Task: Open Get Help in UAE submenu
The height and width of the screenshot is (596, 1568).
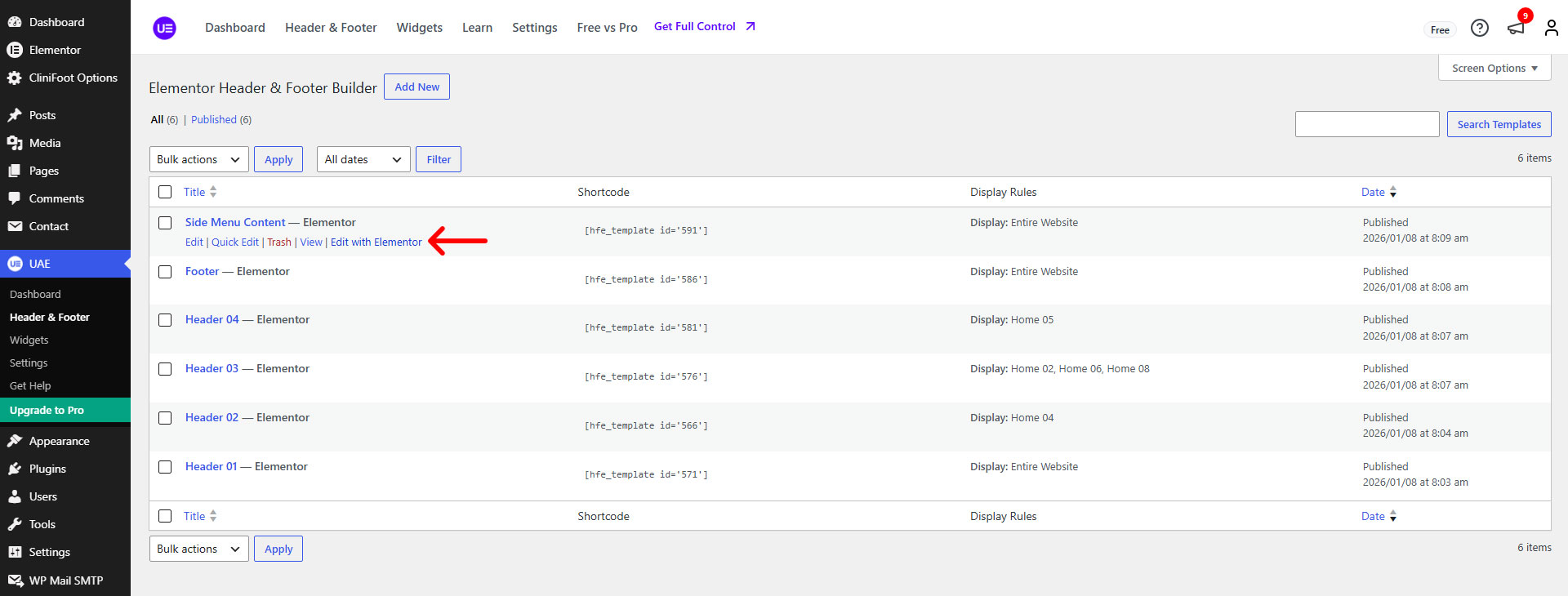Action: tap(30, 385)
